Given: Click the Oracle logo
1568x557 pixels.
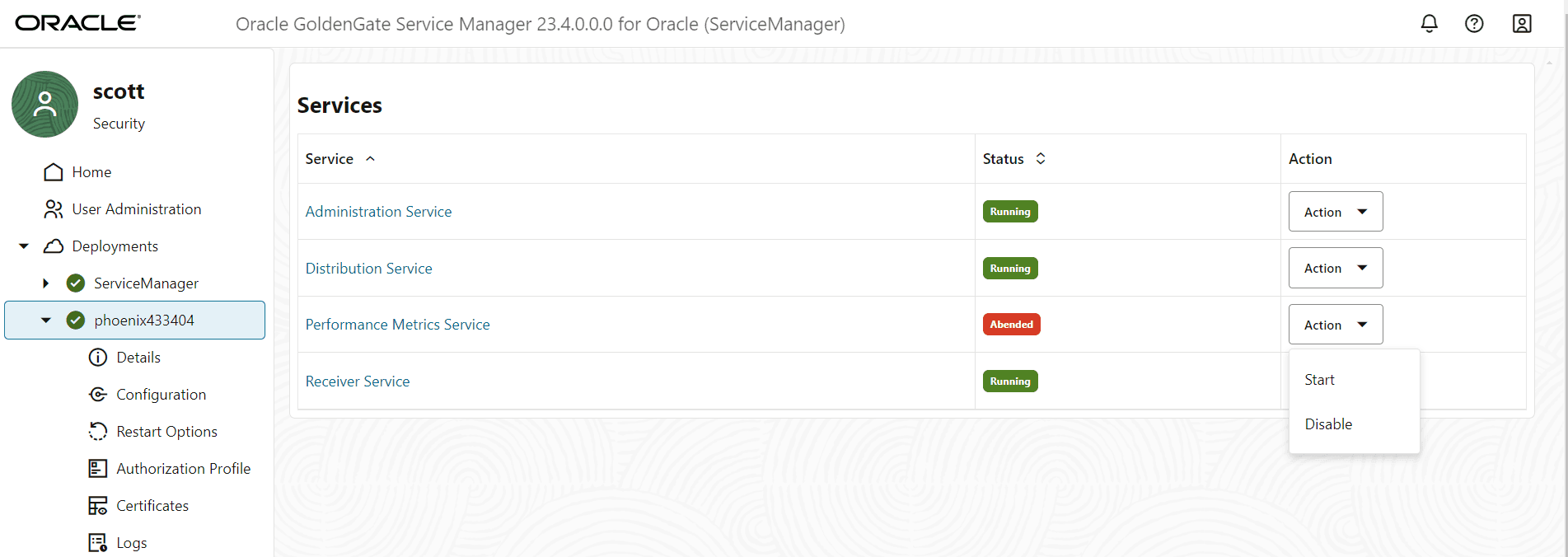Looking at the screenshot, I should point(78,23).
